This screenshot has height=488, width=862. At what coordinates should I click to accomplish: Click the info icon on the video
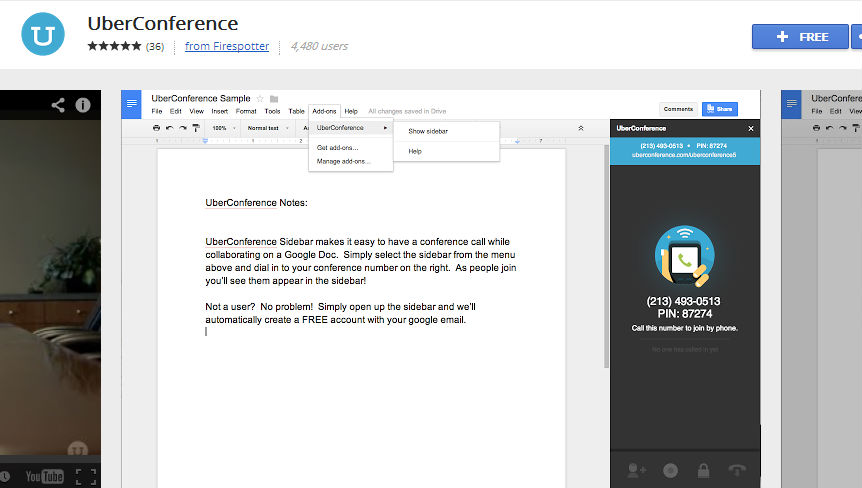pos(83,105)
